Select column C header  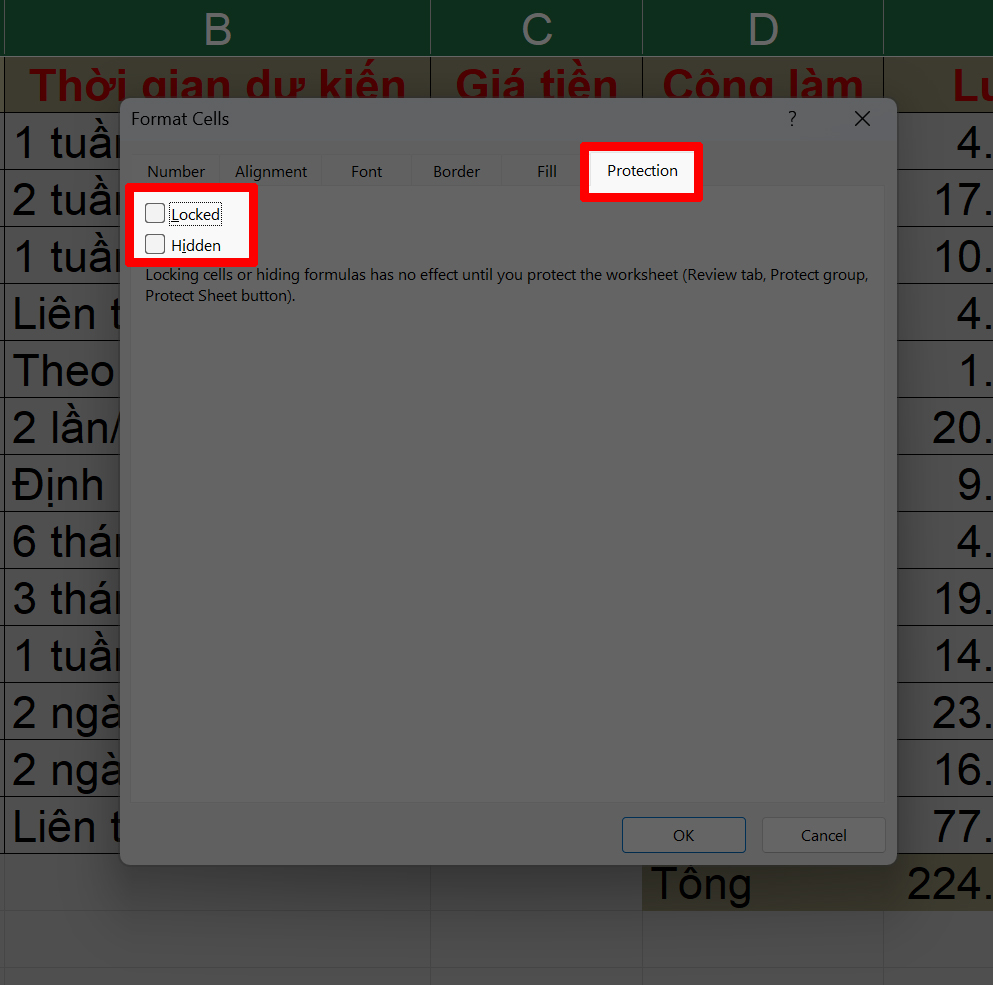pos(536,29)
